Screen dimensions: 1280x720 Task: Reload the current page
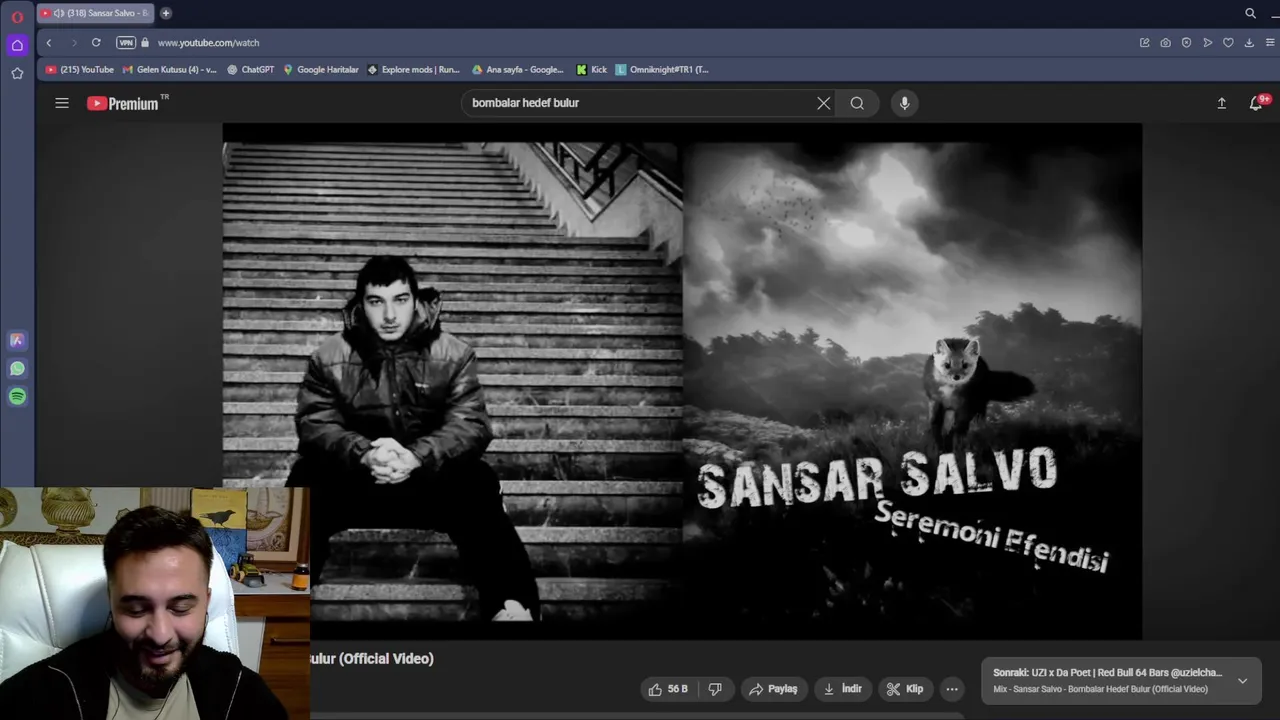pyautogui.click(x=96, y=43)
